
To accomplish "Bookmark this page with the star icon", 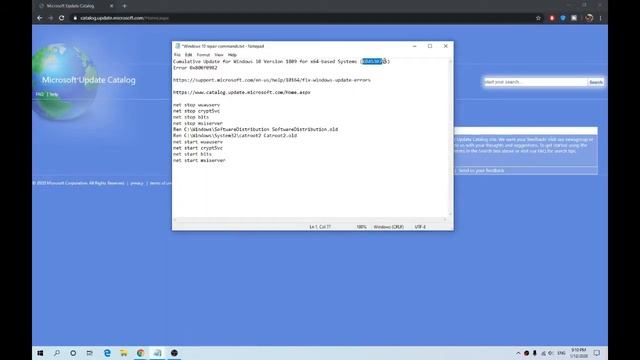I will tap(538, 18).
